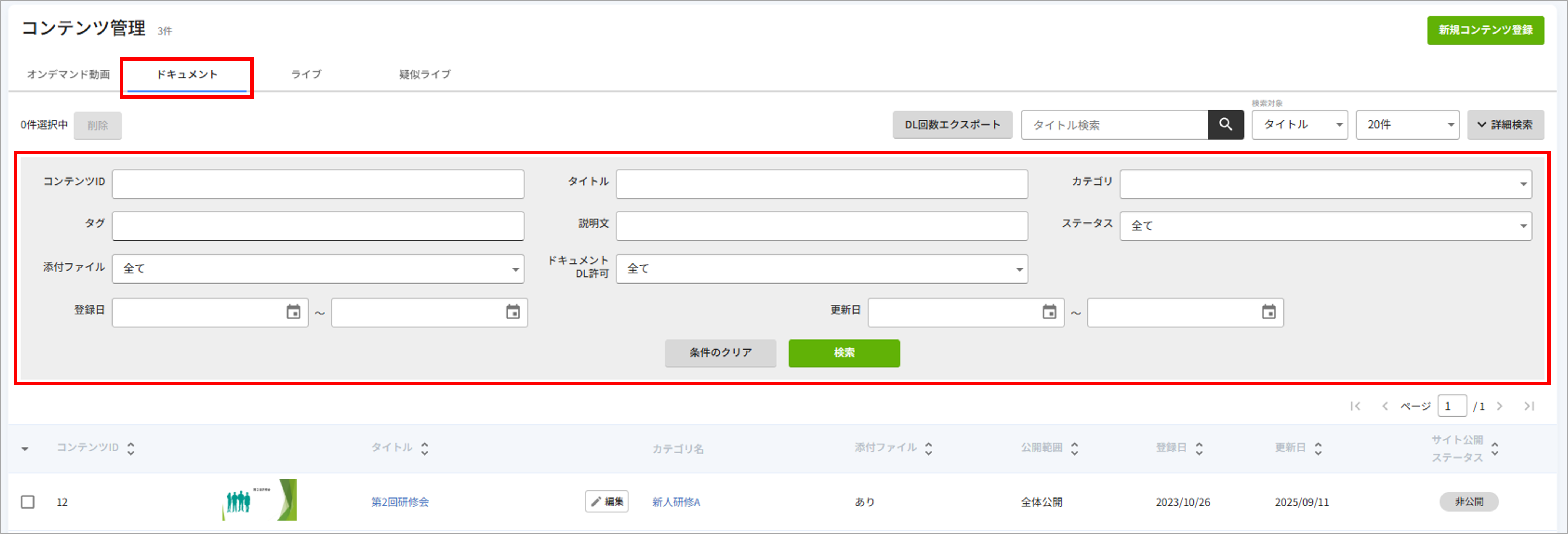
Task: Switch to 疑似ライブ tab
Action: 425,74
